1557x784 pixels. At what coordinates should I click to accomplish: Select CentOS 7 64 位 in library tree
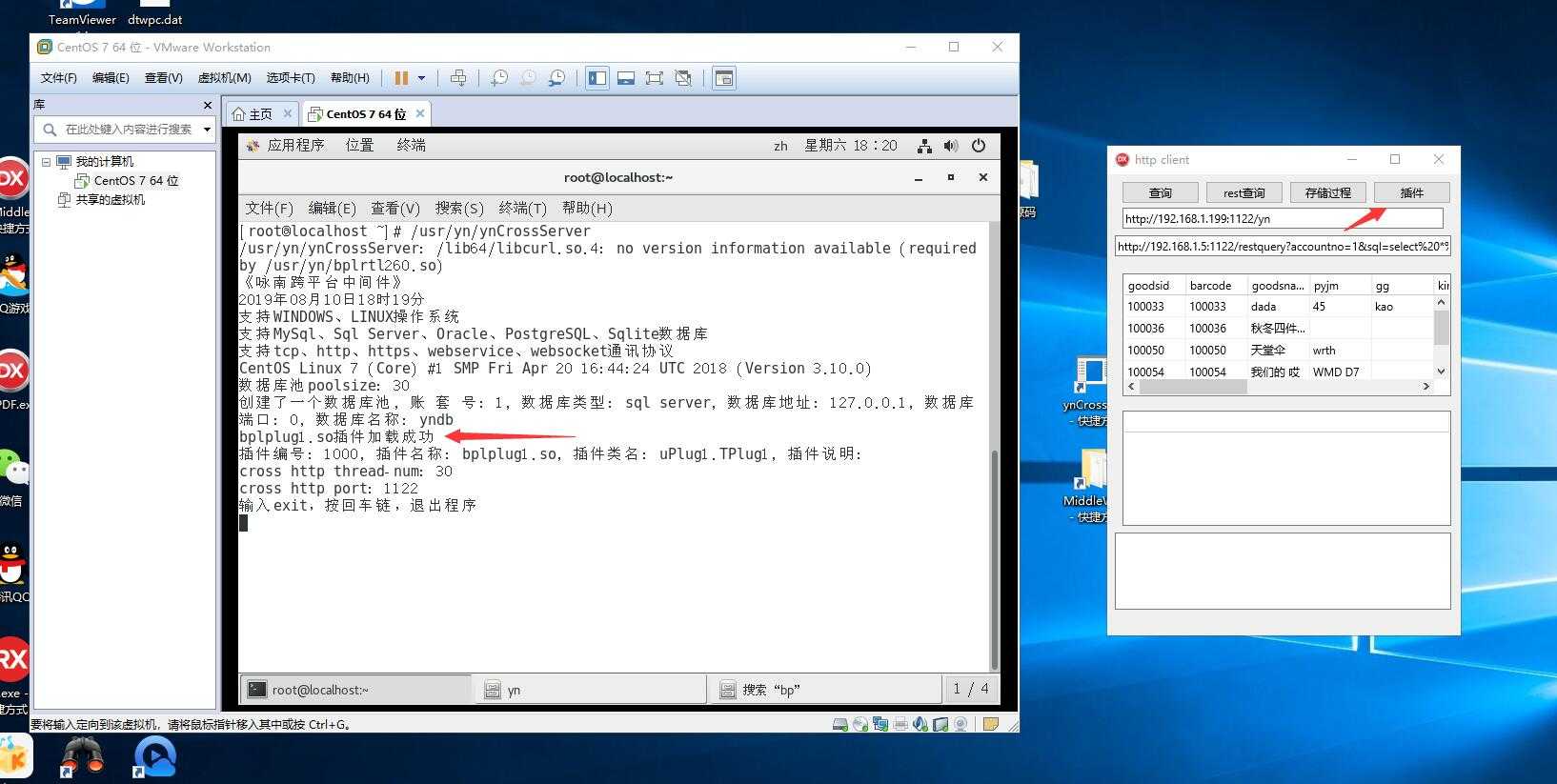tap(135, 180)
